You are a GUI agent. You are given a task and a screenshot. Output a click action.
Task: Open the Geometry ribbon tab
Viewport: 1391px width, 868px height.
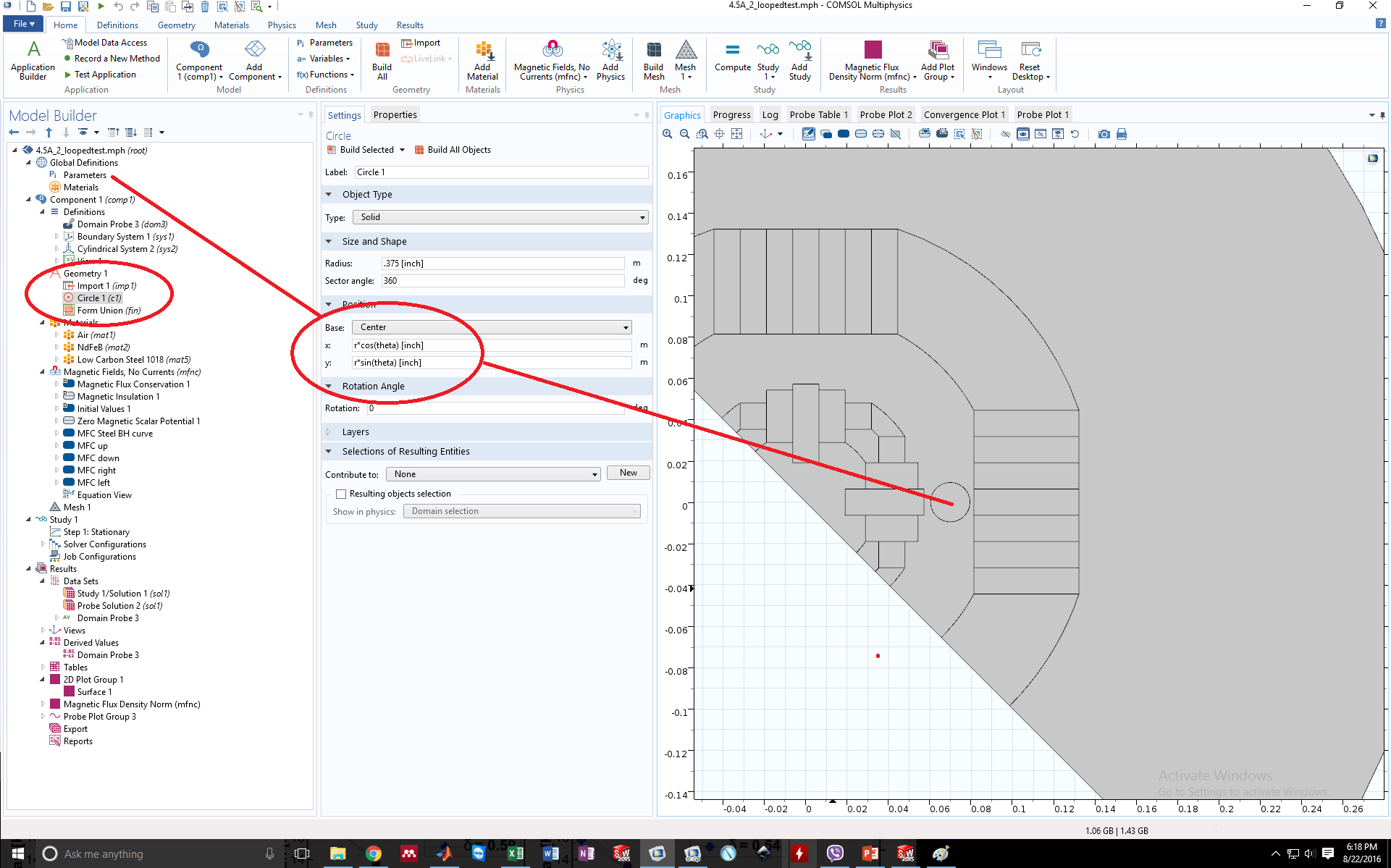pos(176,25)
